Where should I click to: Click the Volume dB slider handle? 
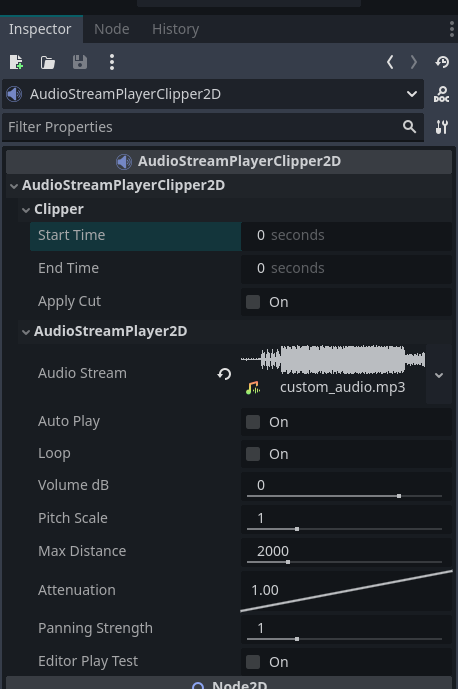(x=399, y=496)
